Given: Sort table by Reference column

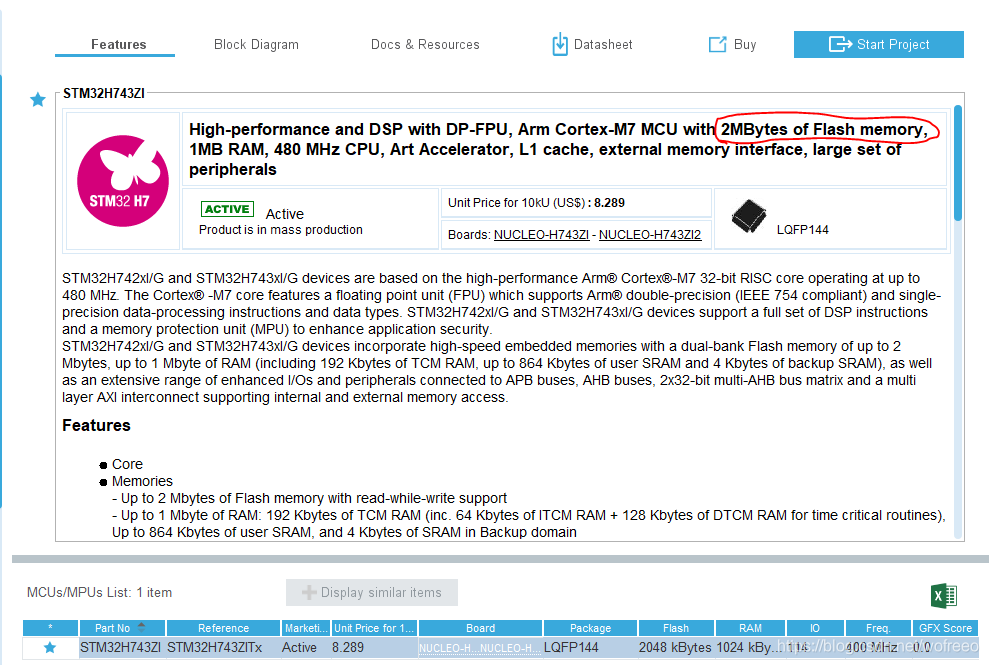Looking at the screenshot, I should 223,628.
